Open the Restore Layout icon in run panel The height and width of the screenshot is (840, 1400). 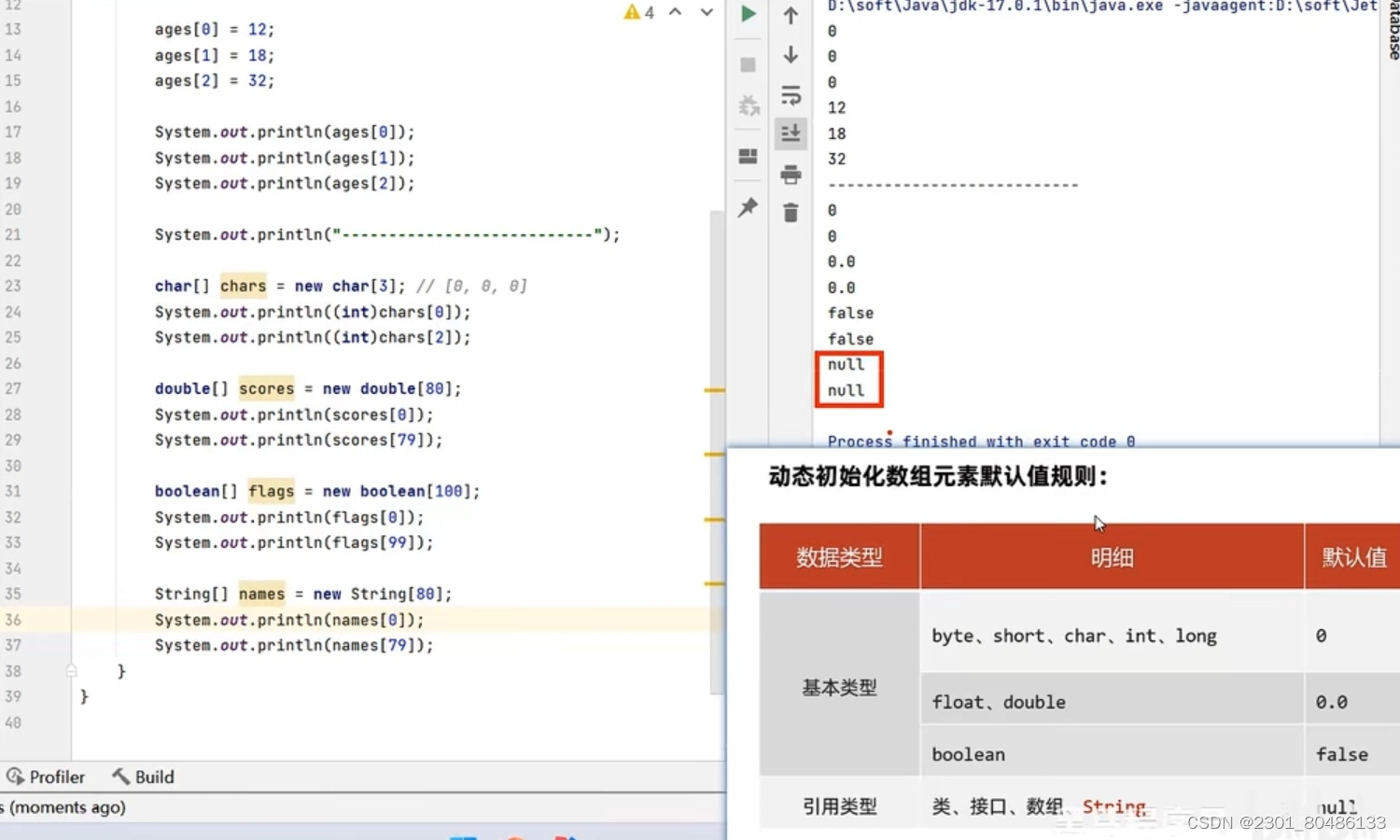(748, 156)
